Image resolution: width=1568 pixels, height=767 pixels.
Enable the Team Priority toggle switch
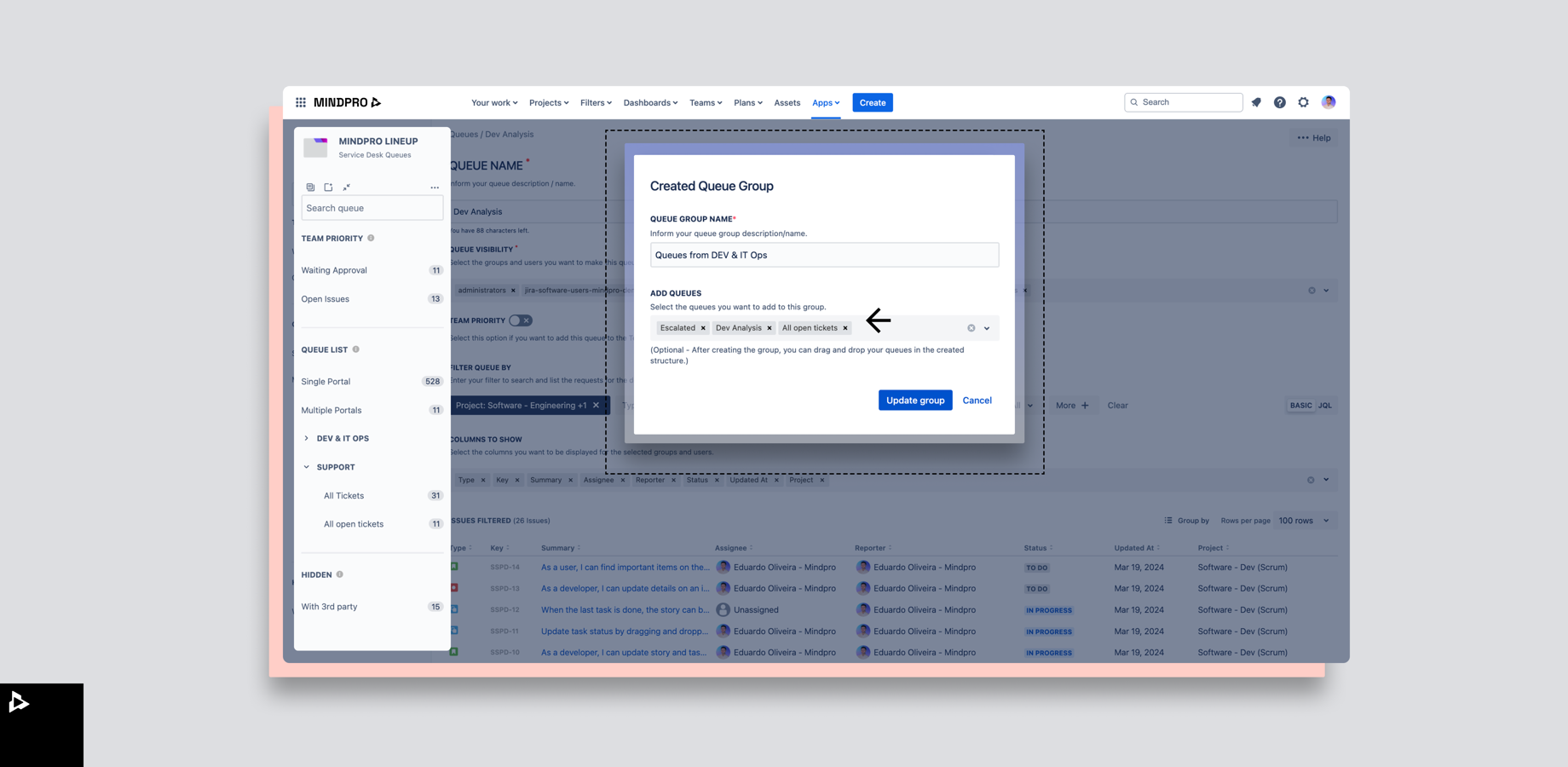519,320
